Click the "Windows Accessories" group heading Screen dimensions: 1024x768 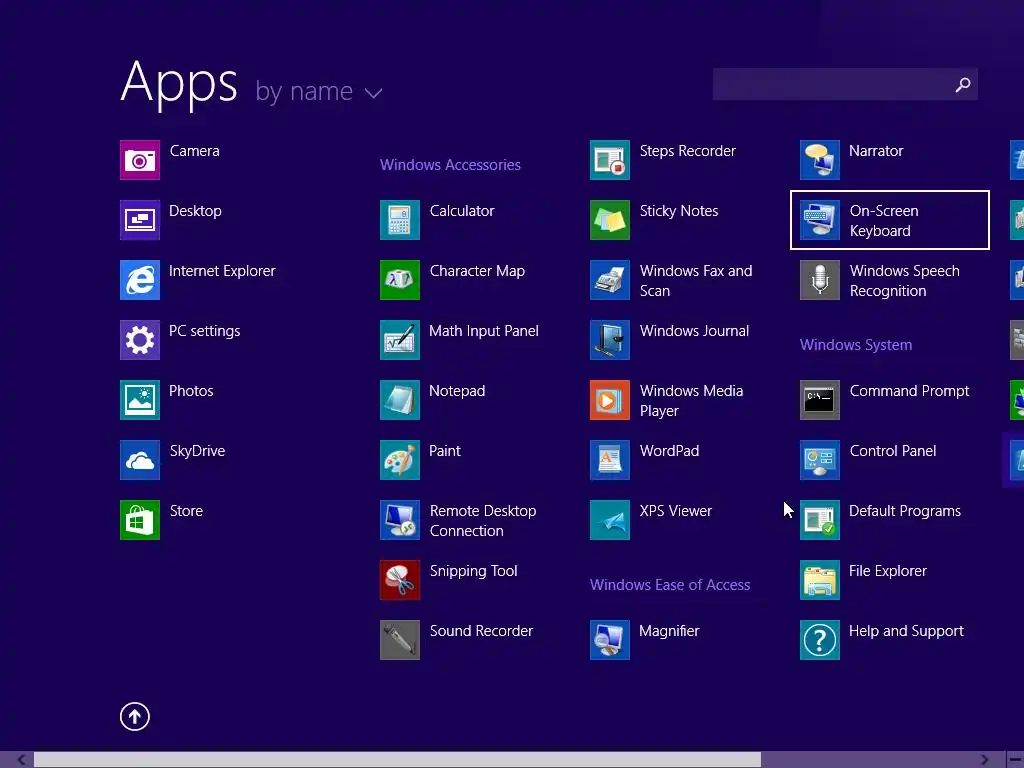click(451, 165)
